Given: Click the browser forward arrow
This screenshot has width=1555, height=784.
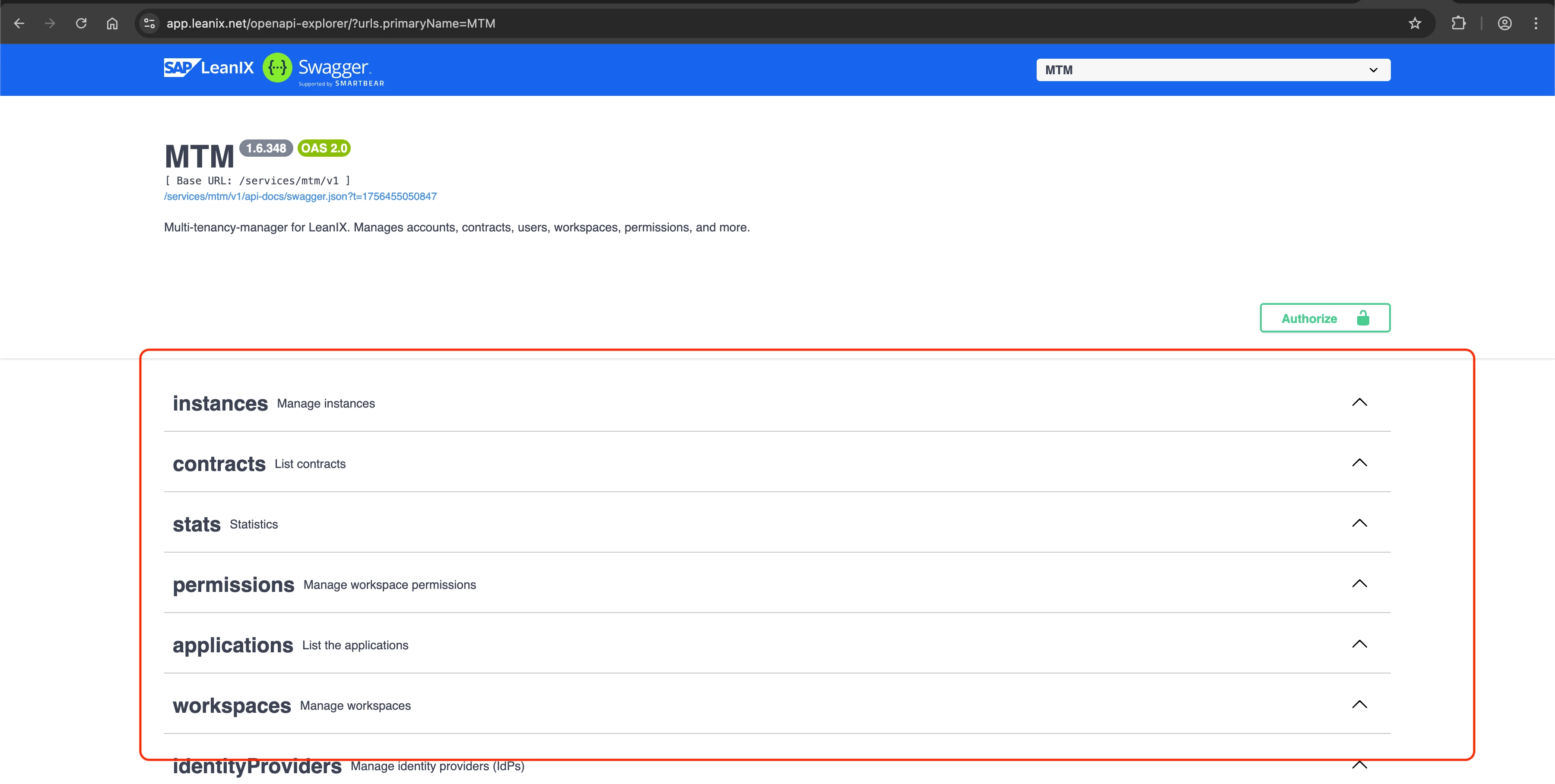Looking at the screenshot, I should [50, 24].
